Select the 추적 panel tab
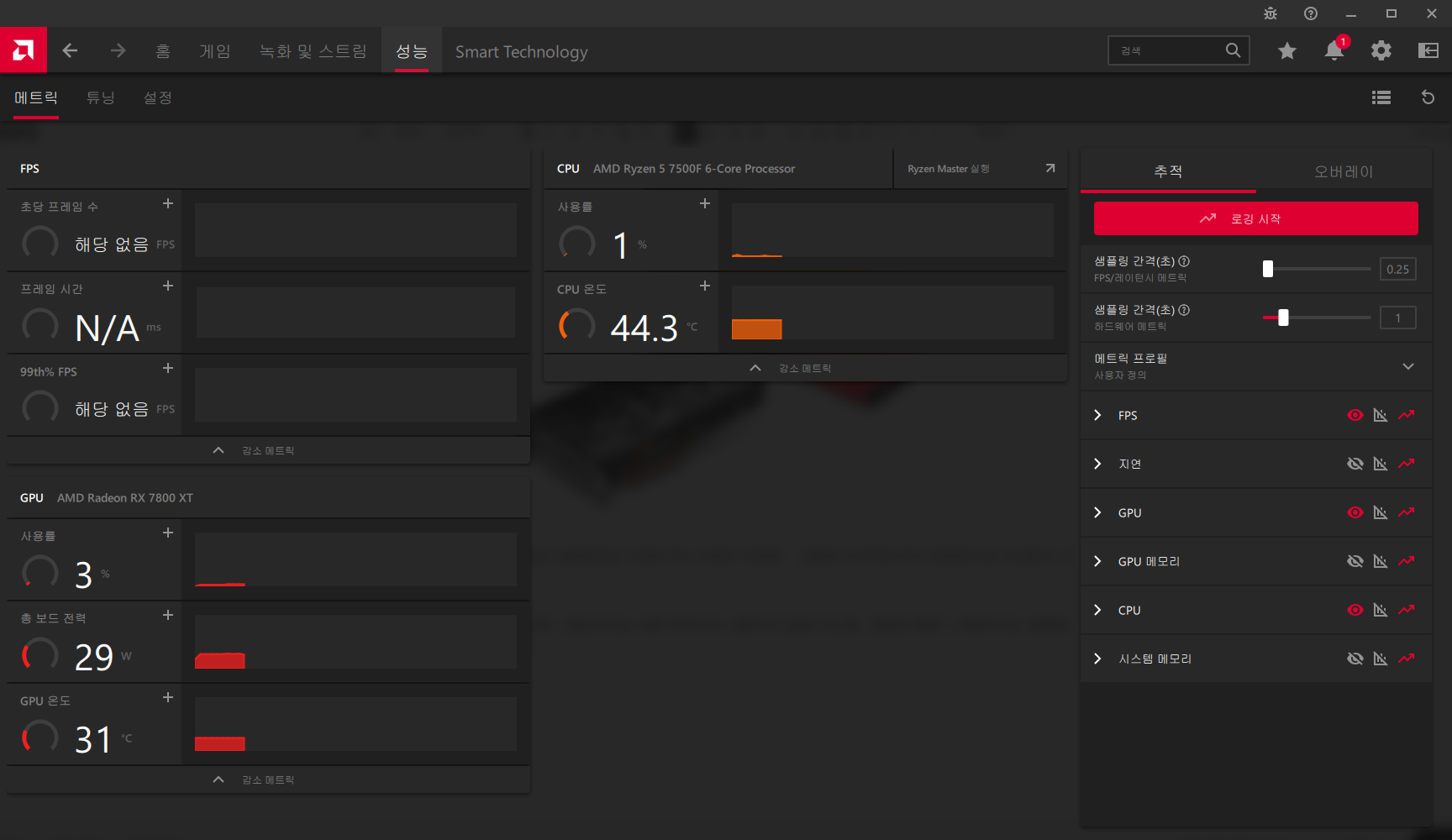Image resolution: width=1452 pixels, height=840 pixels. [x=1168, y=171]
